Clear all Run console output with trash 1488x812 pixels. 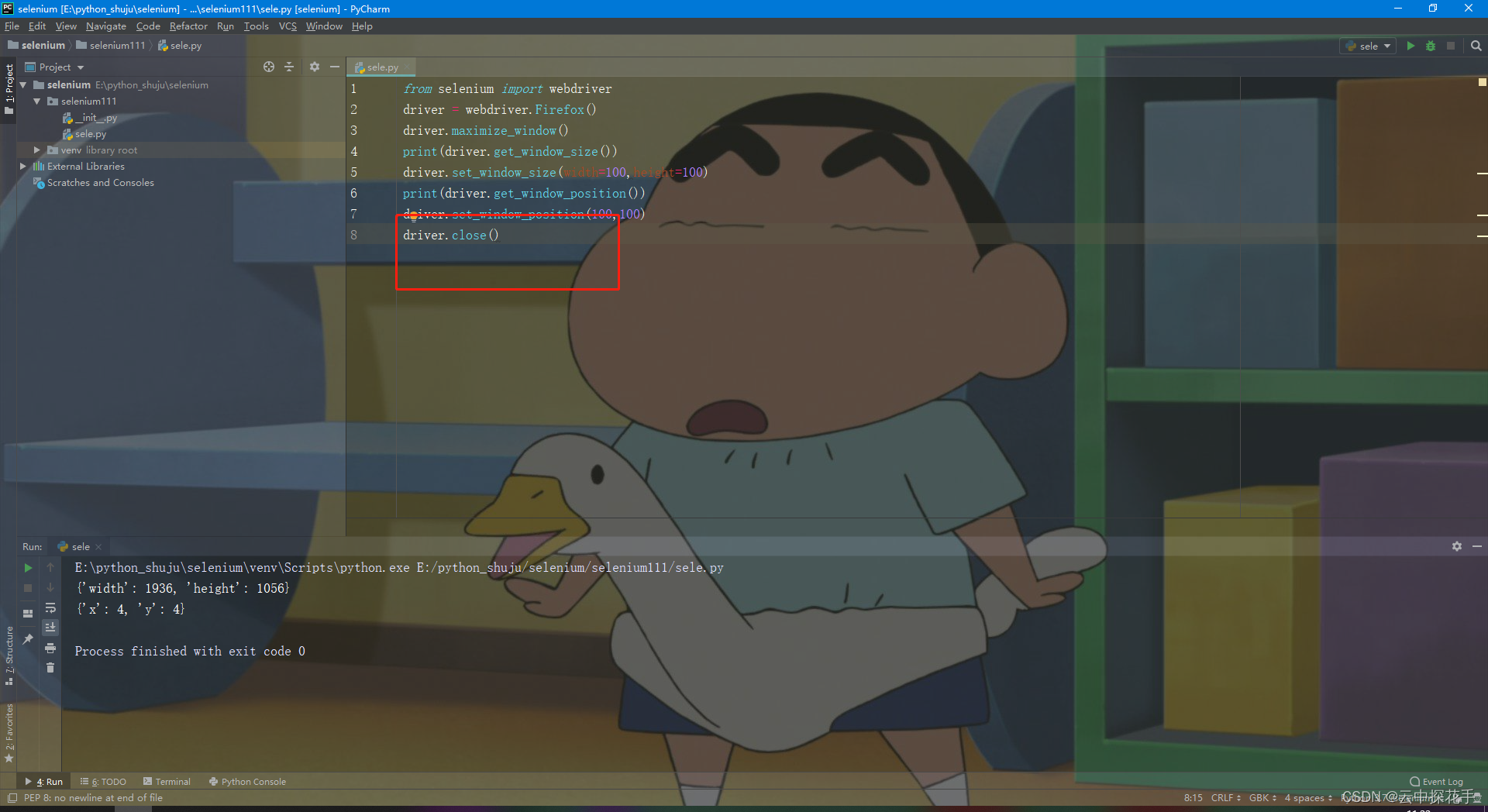[x=50, y=668]
